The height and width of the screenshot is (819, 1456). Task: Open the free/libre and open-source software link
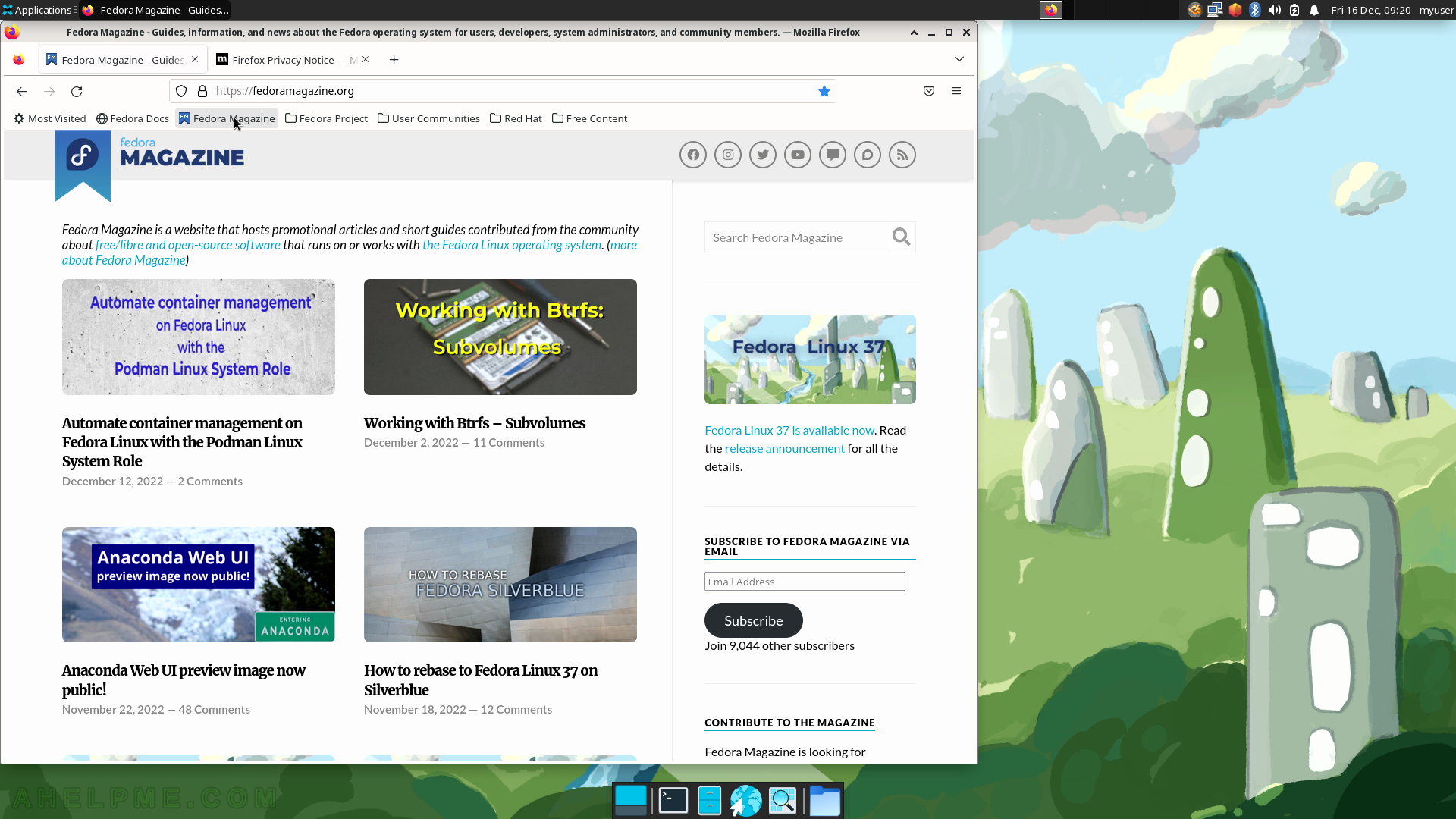pos(188,245)
